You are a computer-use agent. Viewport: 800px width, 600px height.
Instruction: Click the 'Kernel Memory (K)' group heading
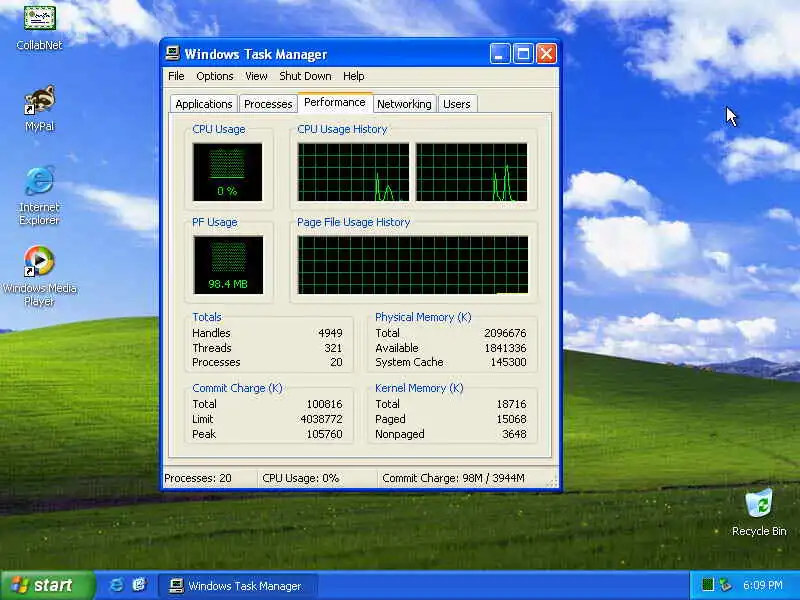coord(419,388)
